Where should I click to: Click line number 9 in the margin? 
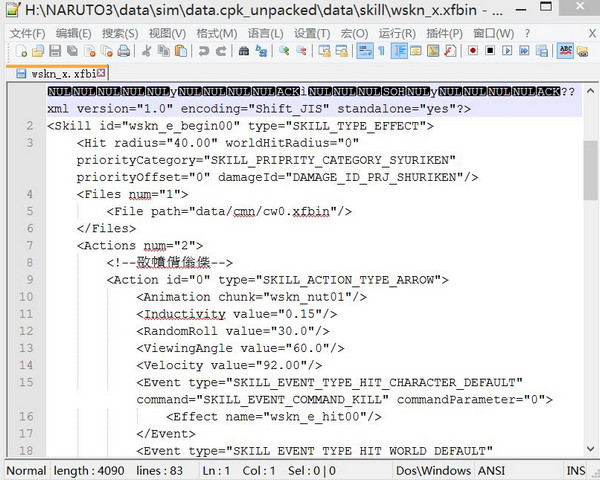(30, 280)
